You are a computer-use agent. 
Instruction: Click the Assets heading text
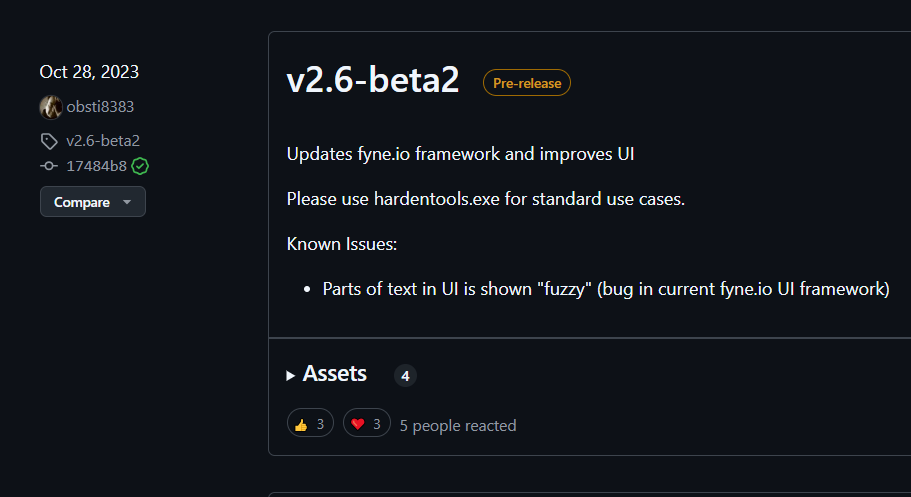tap(335, 374)
